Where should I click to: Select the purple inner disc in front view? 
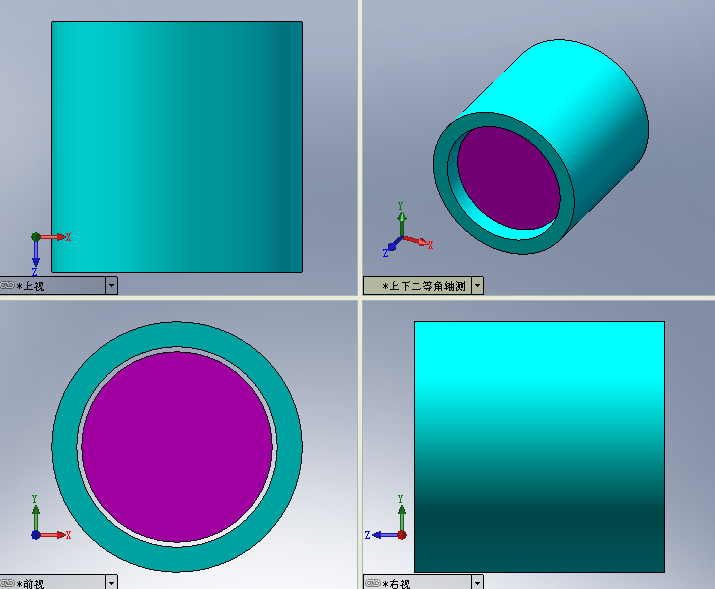[177, 447]
